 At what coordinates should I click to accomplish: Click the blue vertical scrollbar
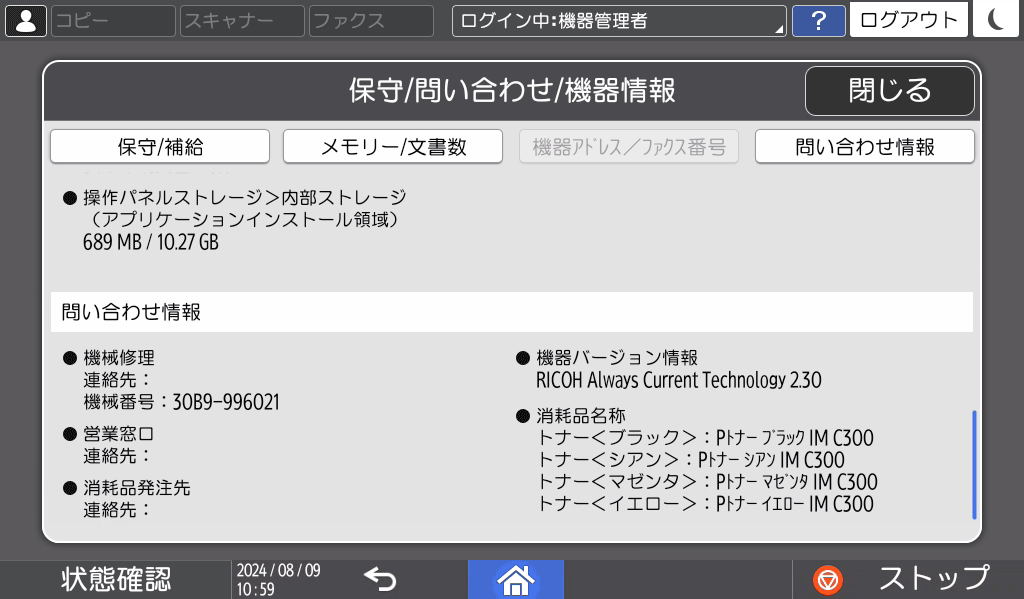click(x=974, y=464)
